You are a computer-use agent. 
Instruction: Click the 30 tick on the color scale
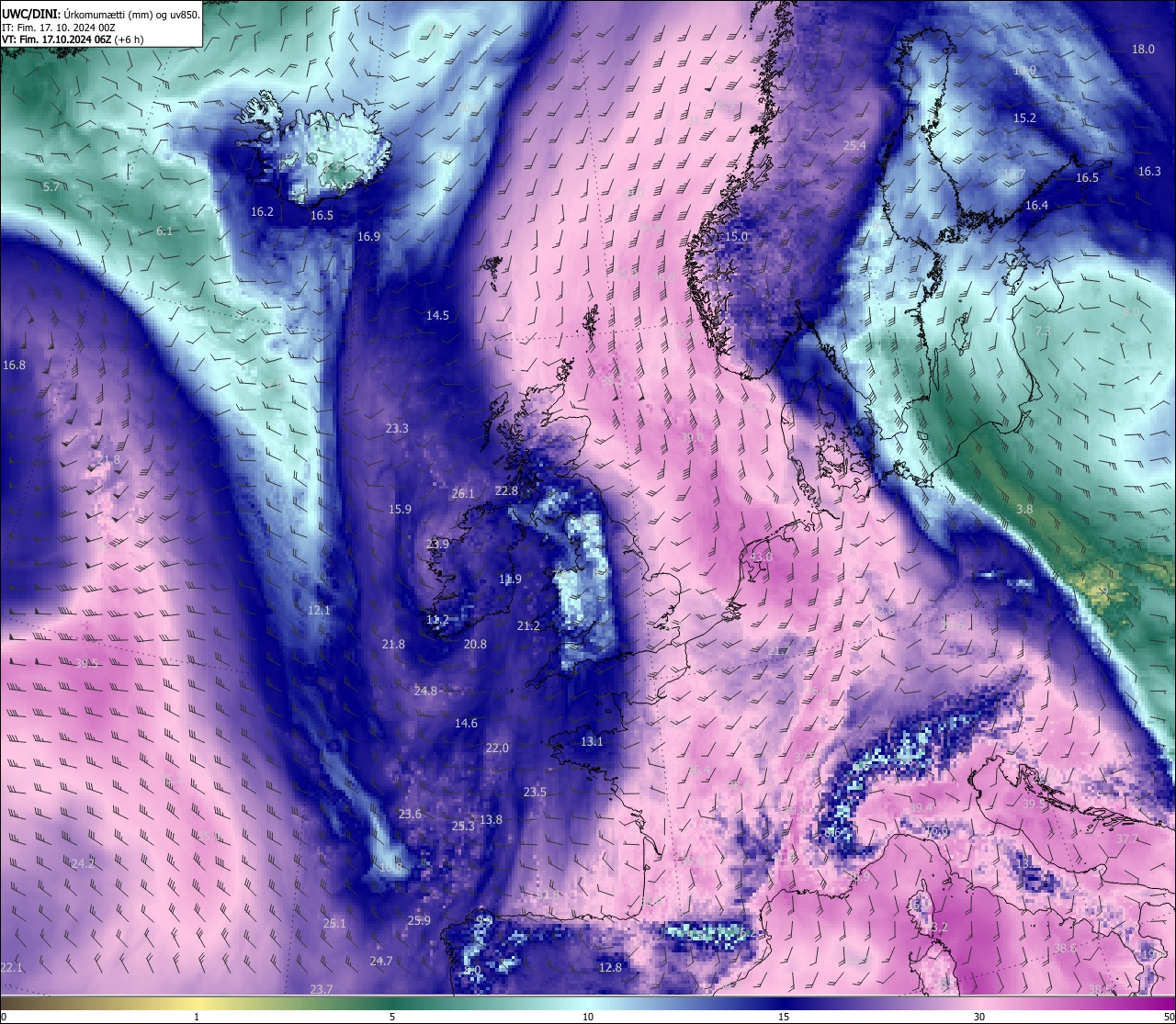[979, 1017]
